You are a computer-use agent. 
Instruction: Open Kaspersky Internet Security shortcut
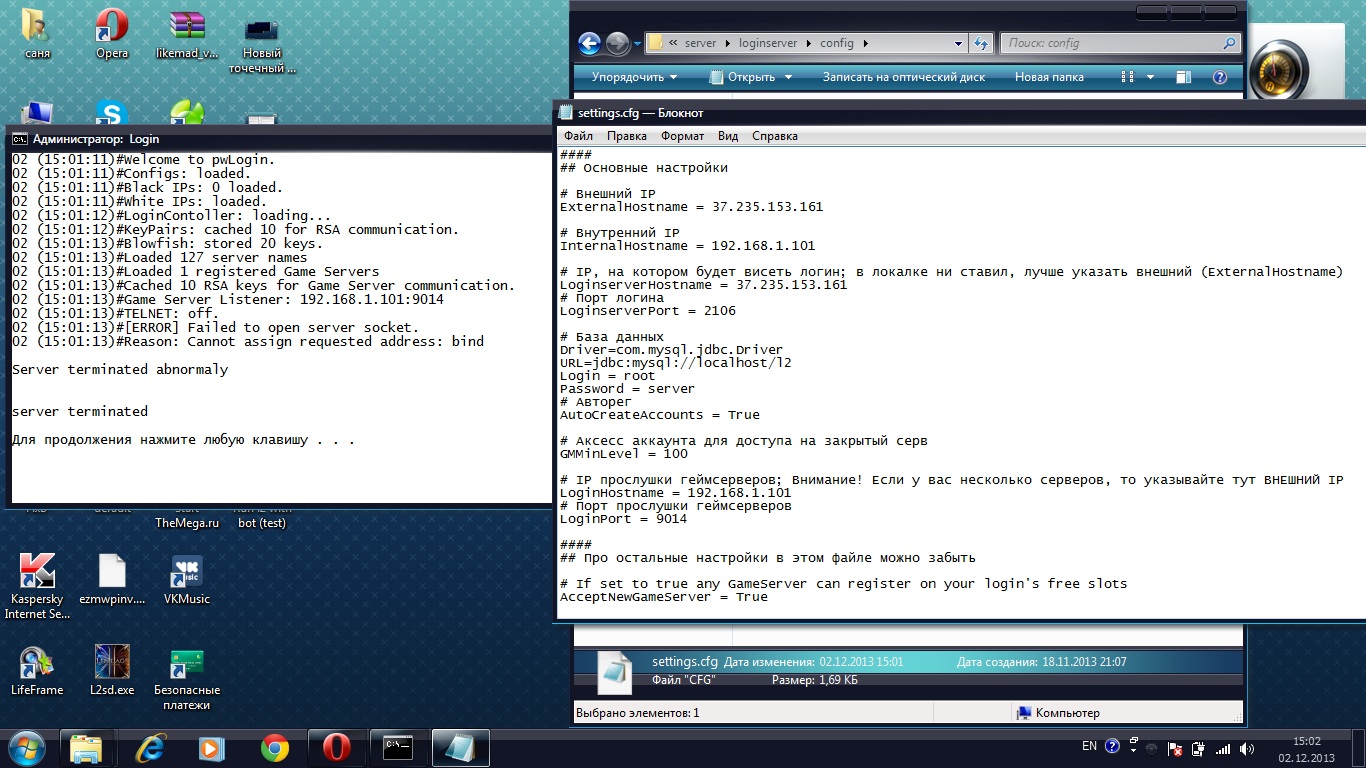click(x=37, y=588)
